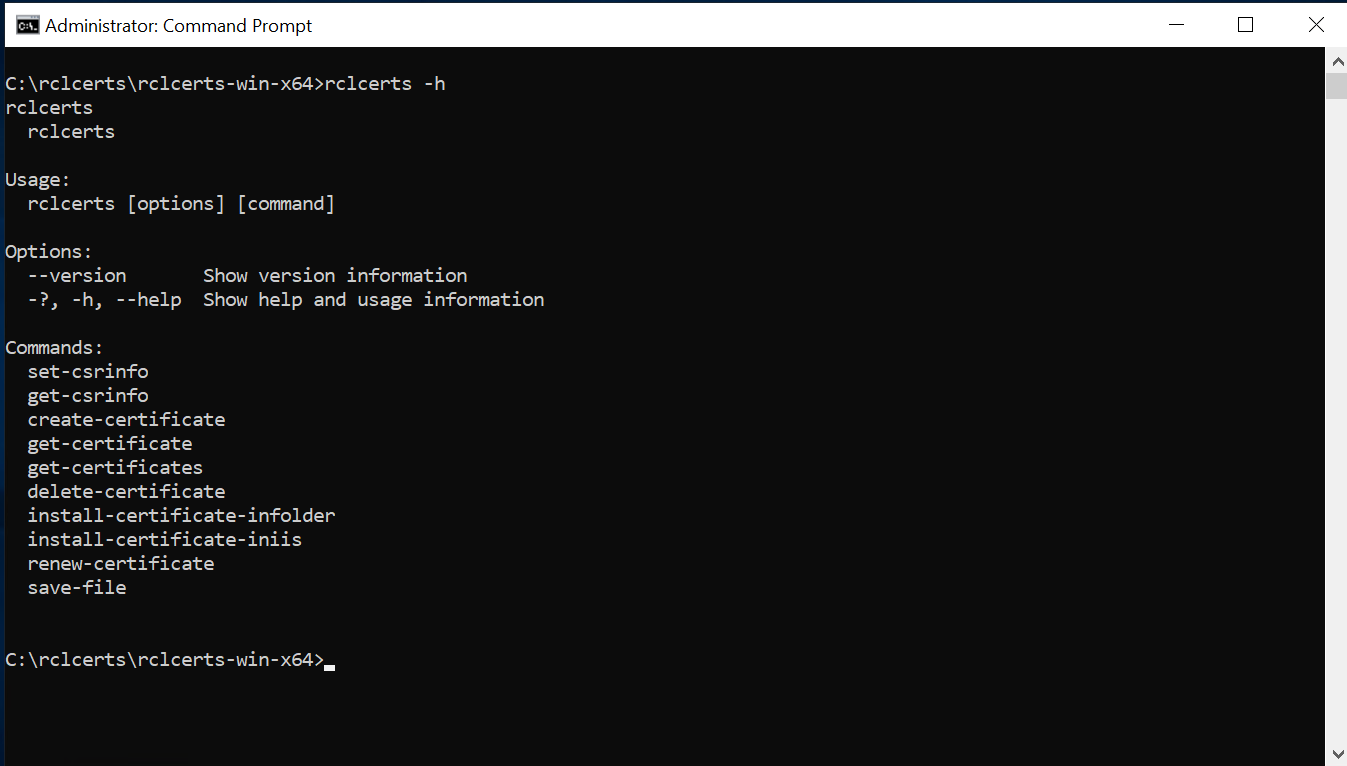1347x766 pixels.
Task: Click the Administrator: Command Prompt title text
Action: pos(179,26)
